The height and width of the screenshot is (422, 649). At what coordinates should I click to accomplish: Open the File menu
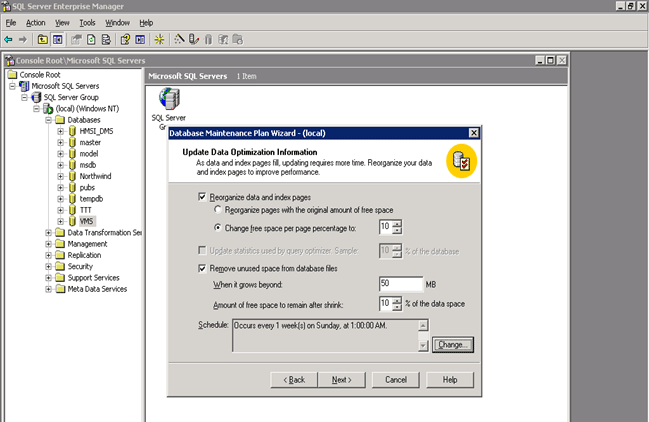tap(11, 23)
